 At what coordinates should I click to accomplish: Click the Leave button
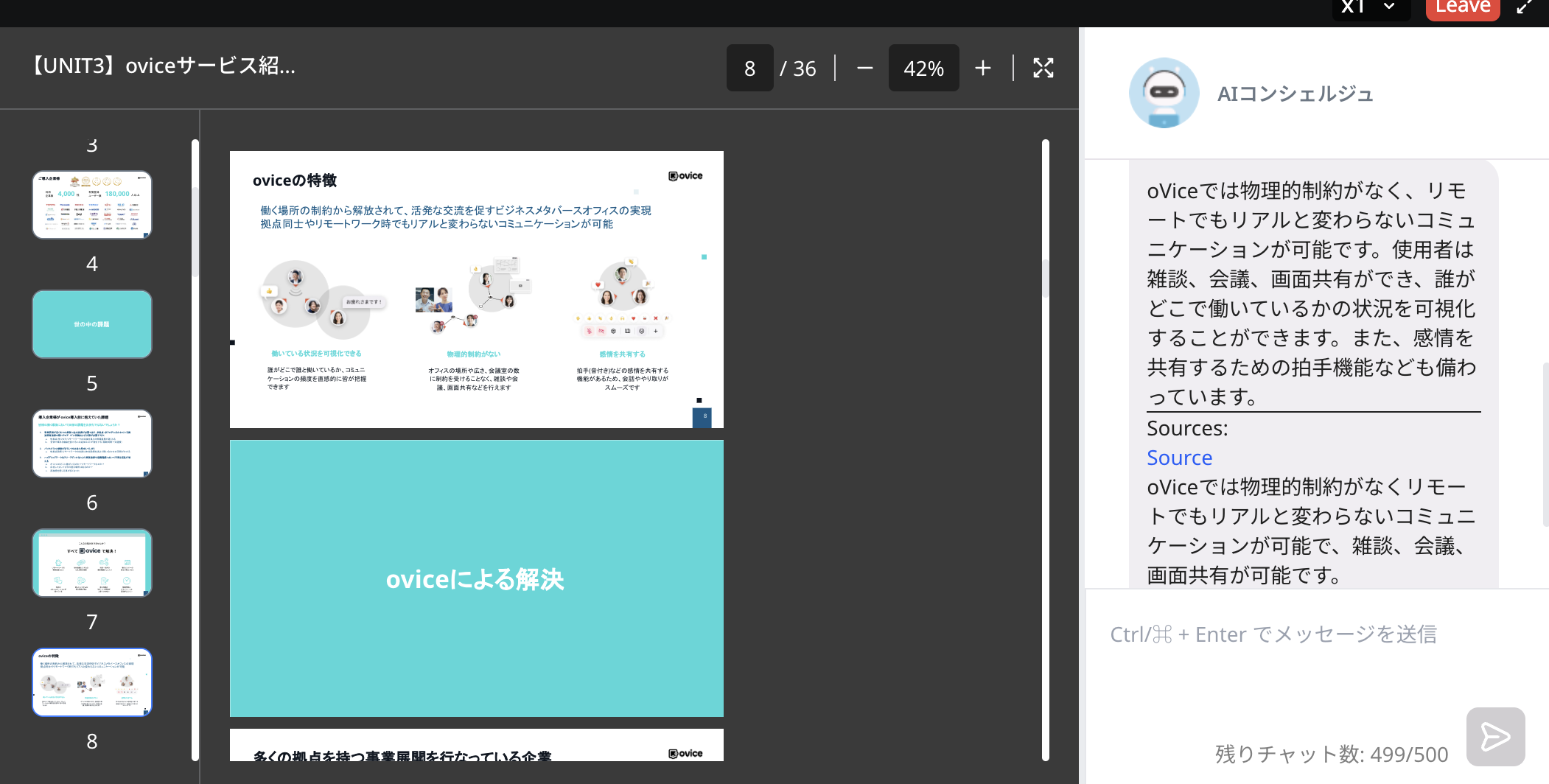click(1462, 6)
